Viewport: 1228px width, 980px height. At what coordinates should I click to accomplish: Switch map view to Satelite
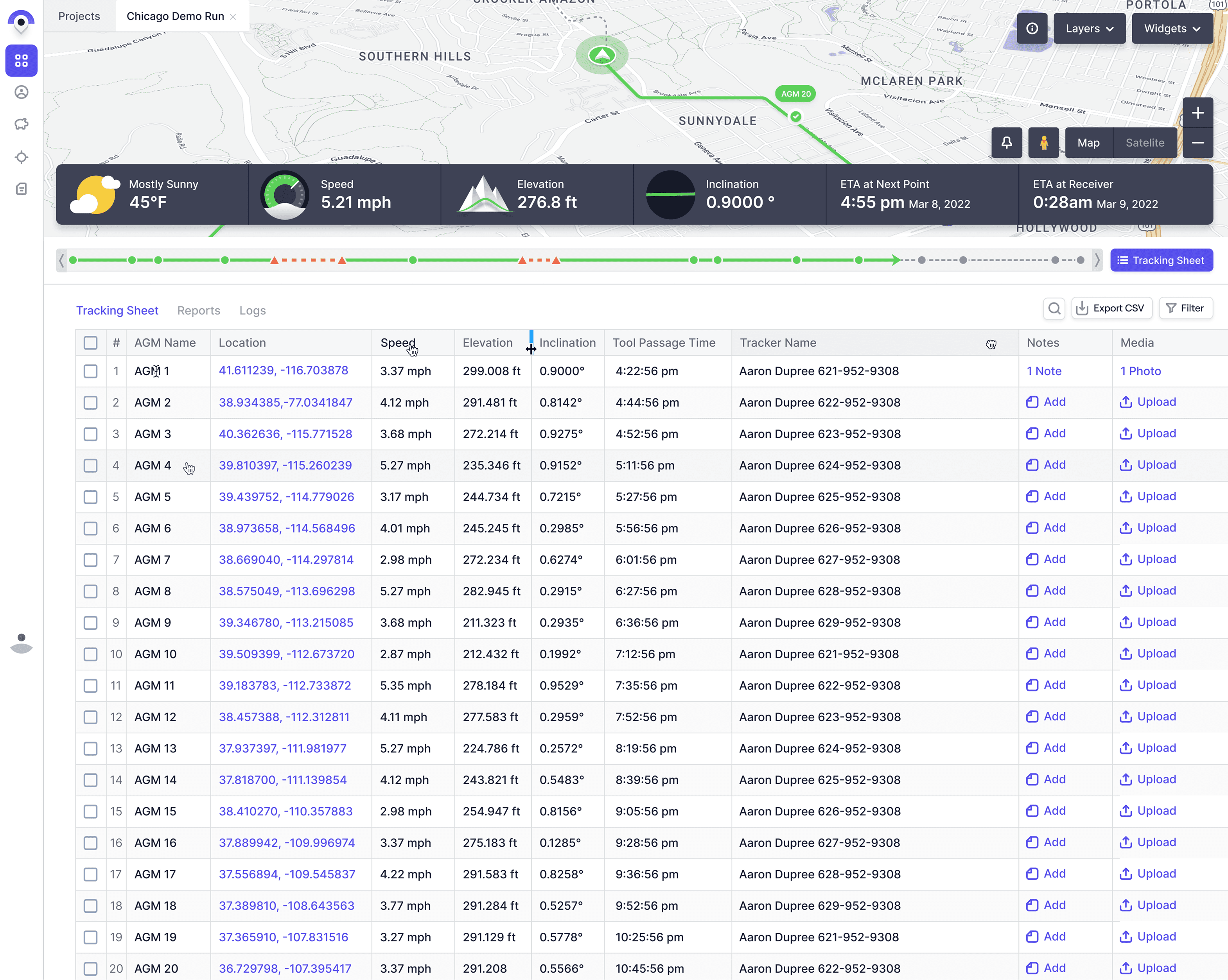1144,143
